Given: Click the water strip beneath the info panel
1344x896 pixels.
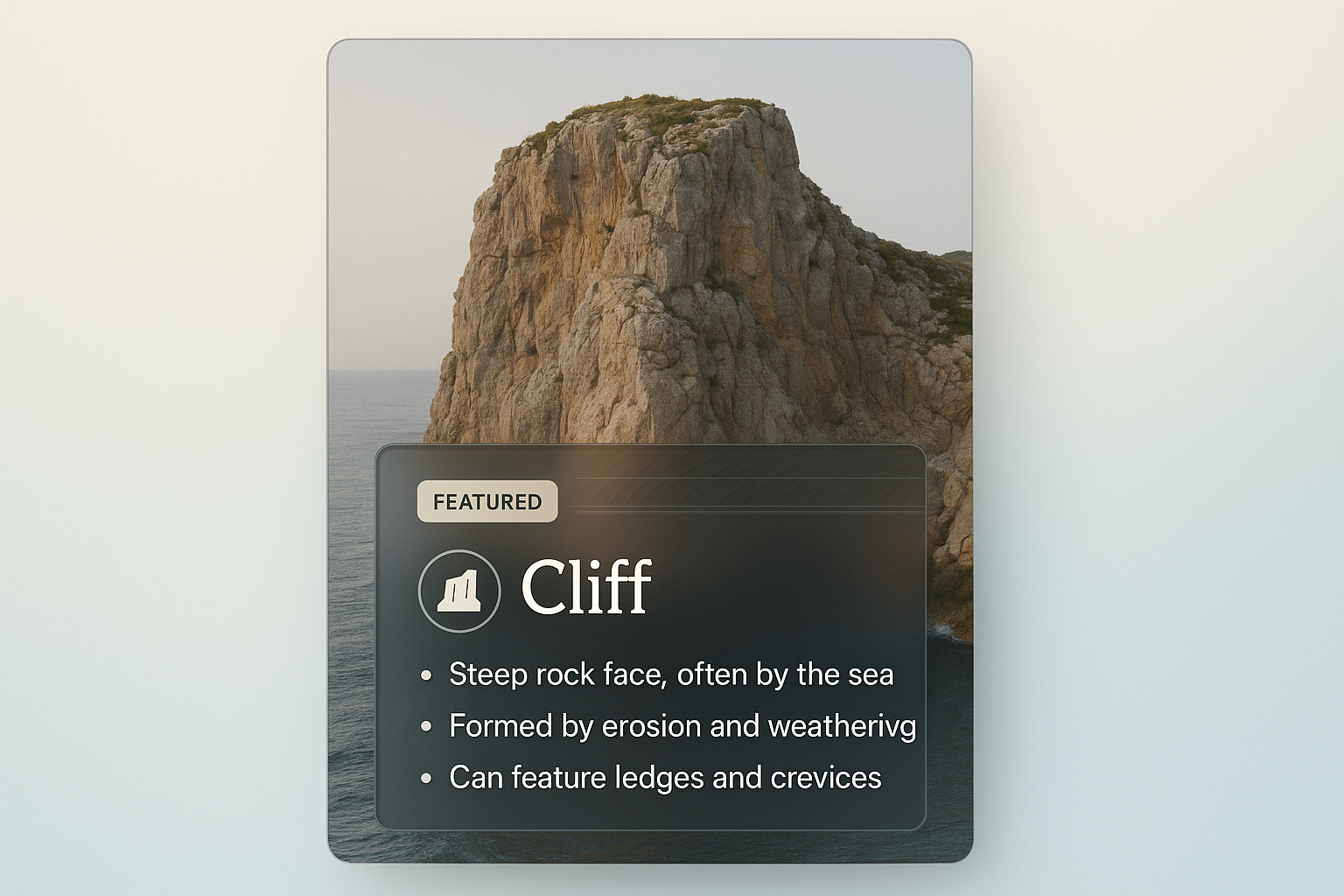Looking at the screenshot, I should (647, 845).
